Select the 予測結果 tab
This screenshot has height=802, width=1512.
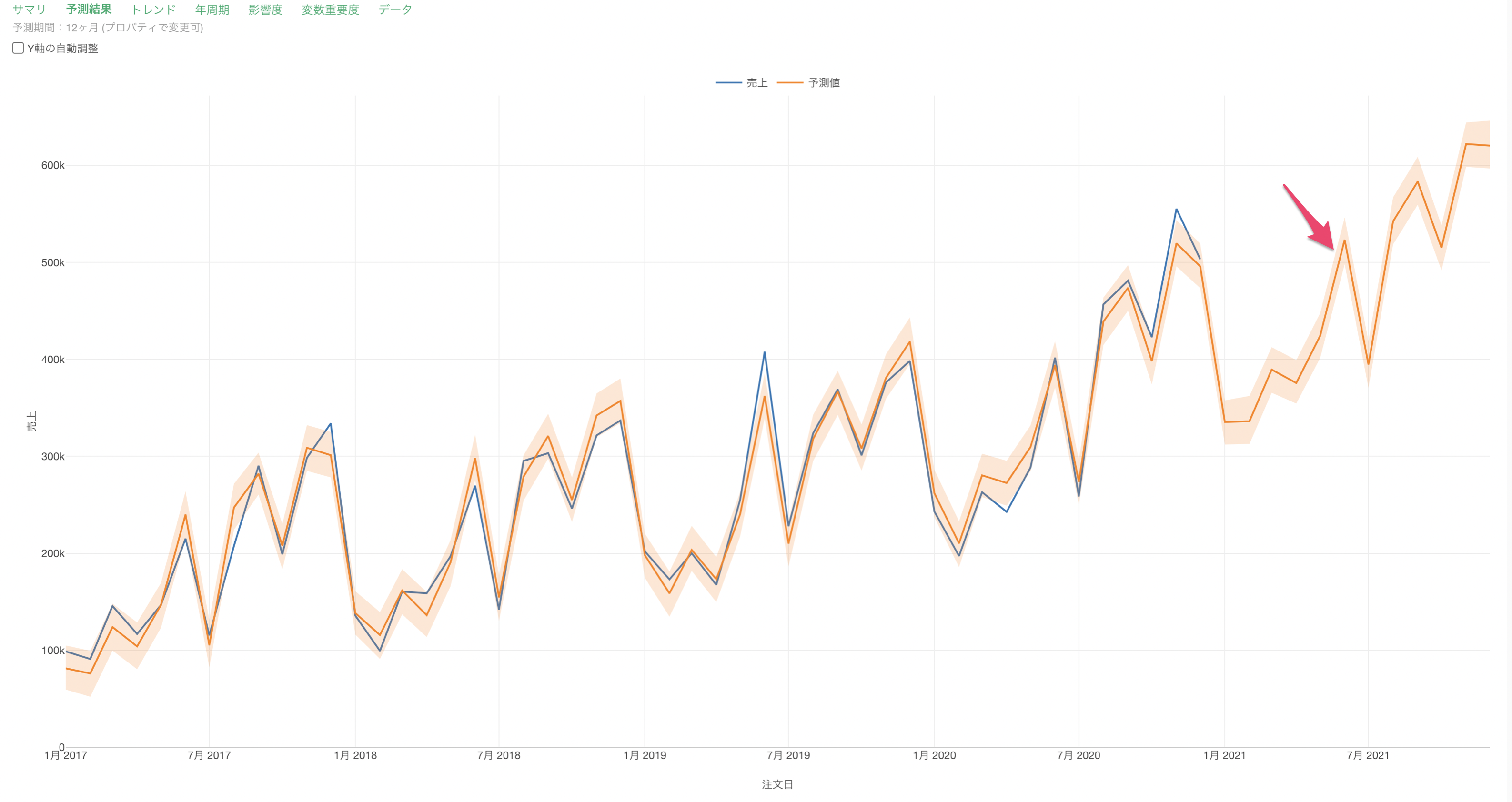point(89,10)
